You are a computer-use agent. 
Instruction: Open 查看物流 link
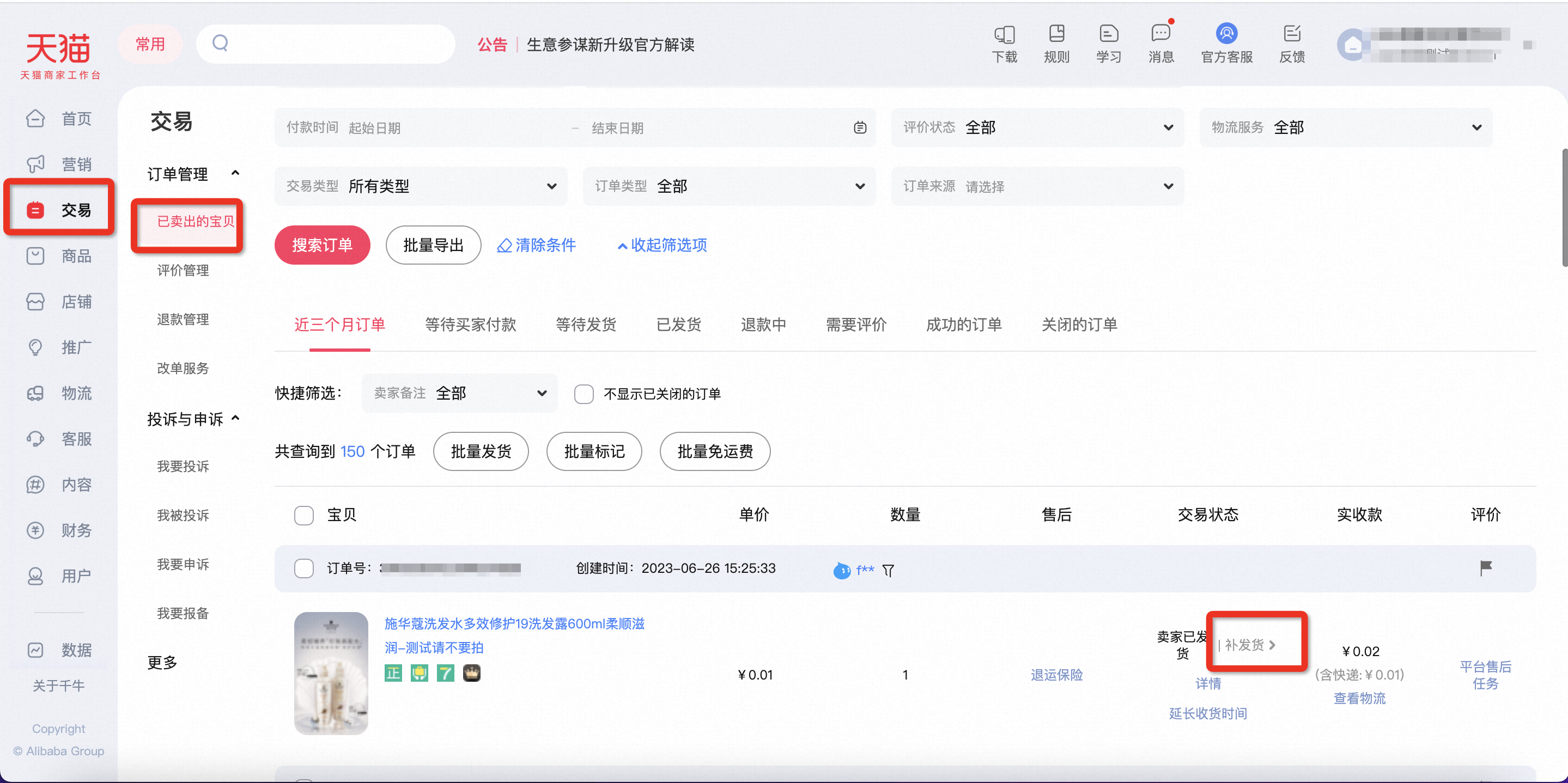[1359, 699]
